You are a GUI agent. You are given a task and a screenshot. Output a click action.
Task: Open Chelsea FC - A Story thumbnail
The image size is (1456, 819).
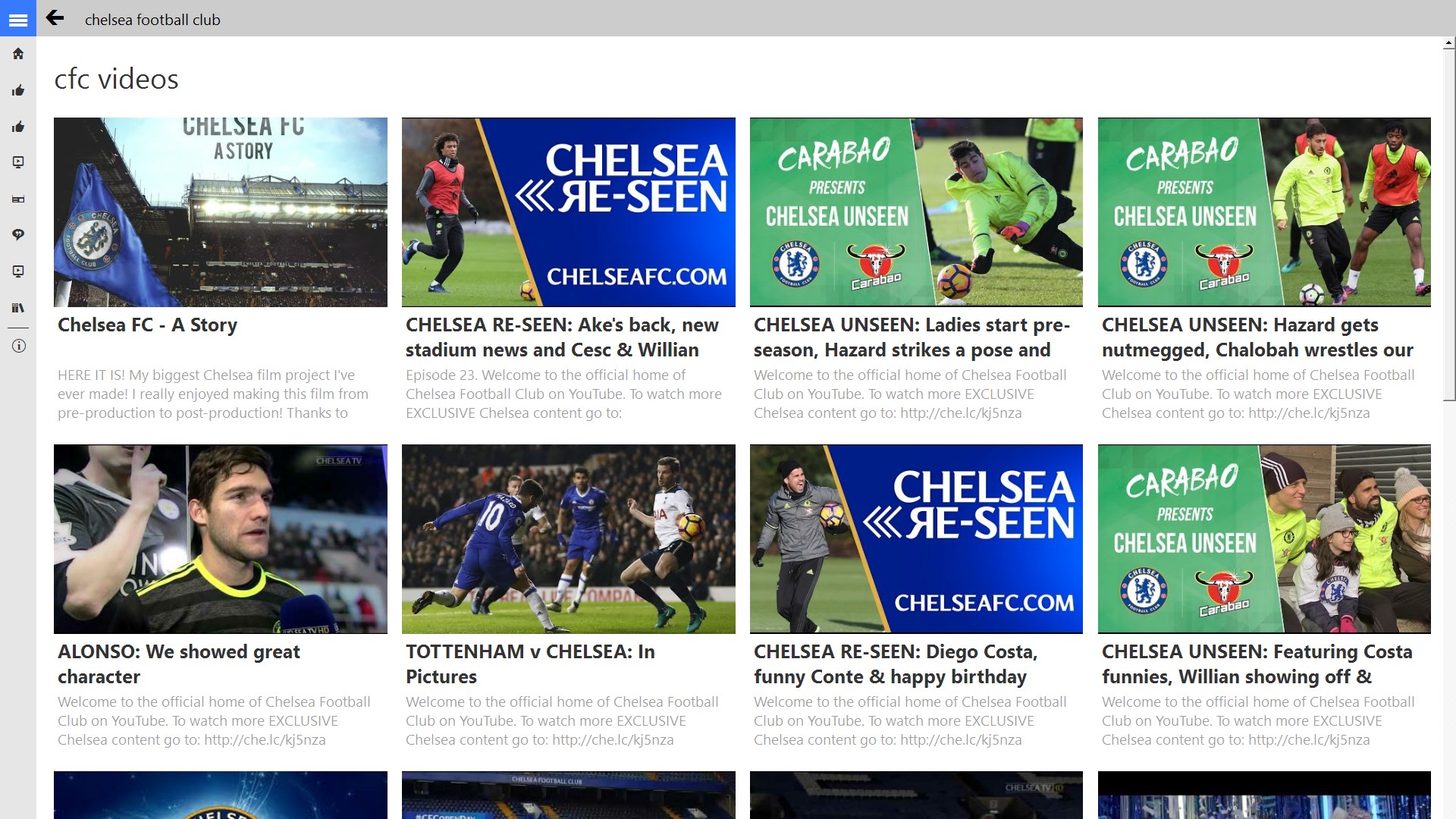[x=220, y=212]
